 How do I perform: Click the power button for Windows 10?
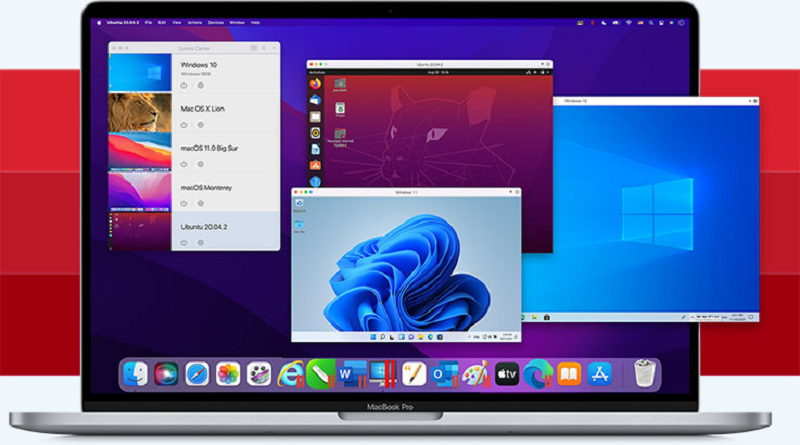(x=184, y=86)
